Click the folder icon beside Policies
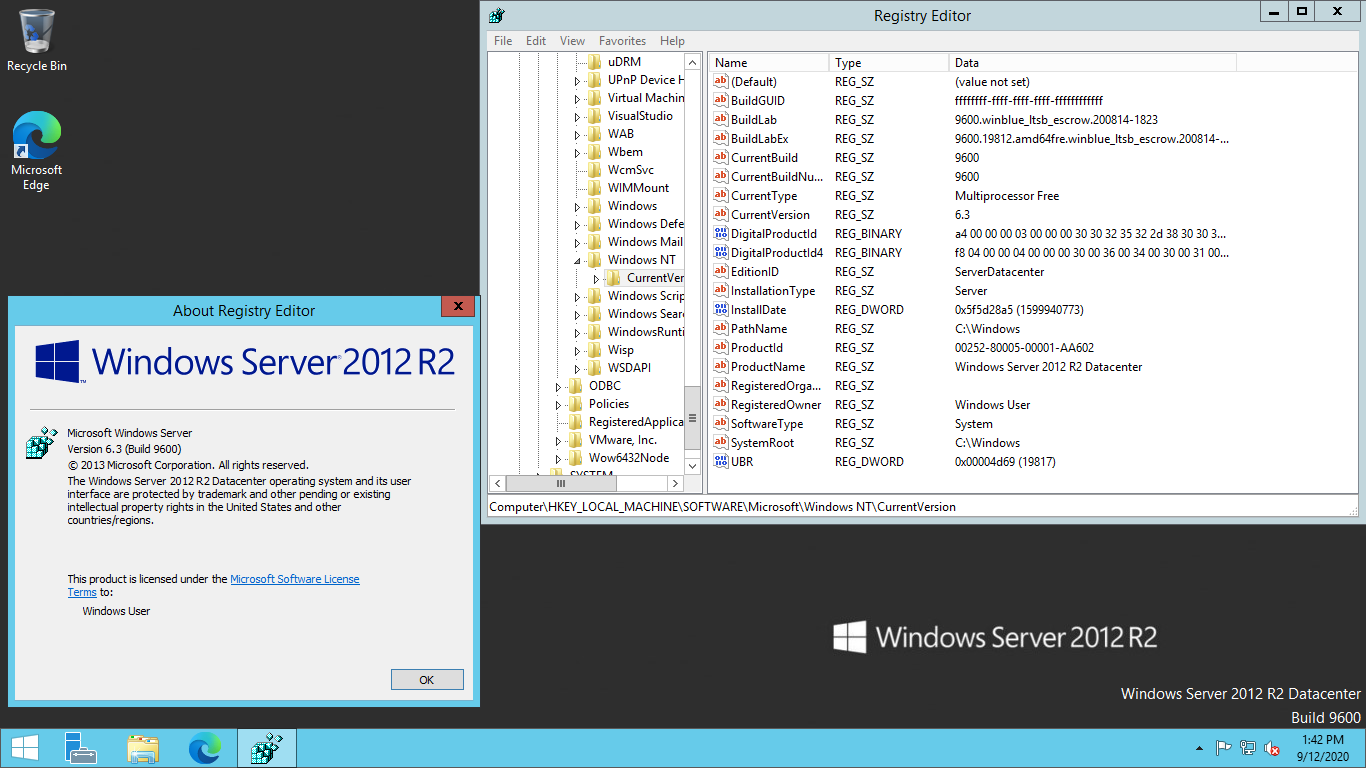 576,404
